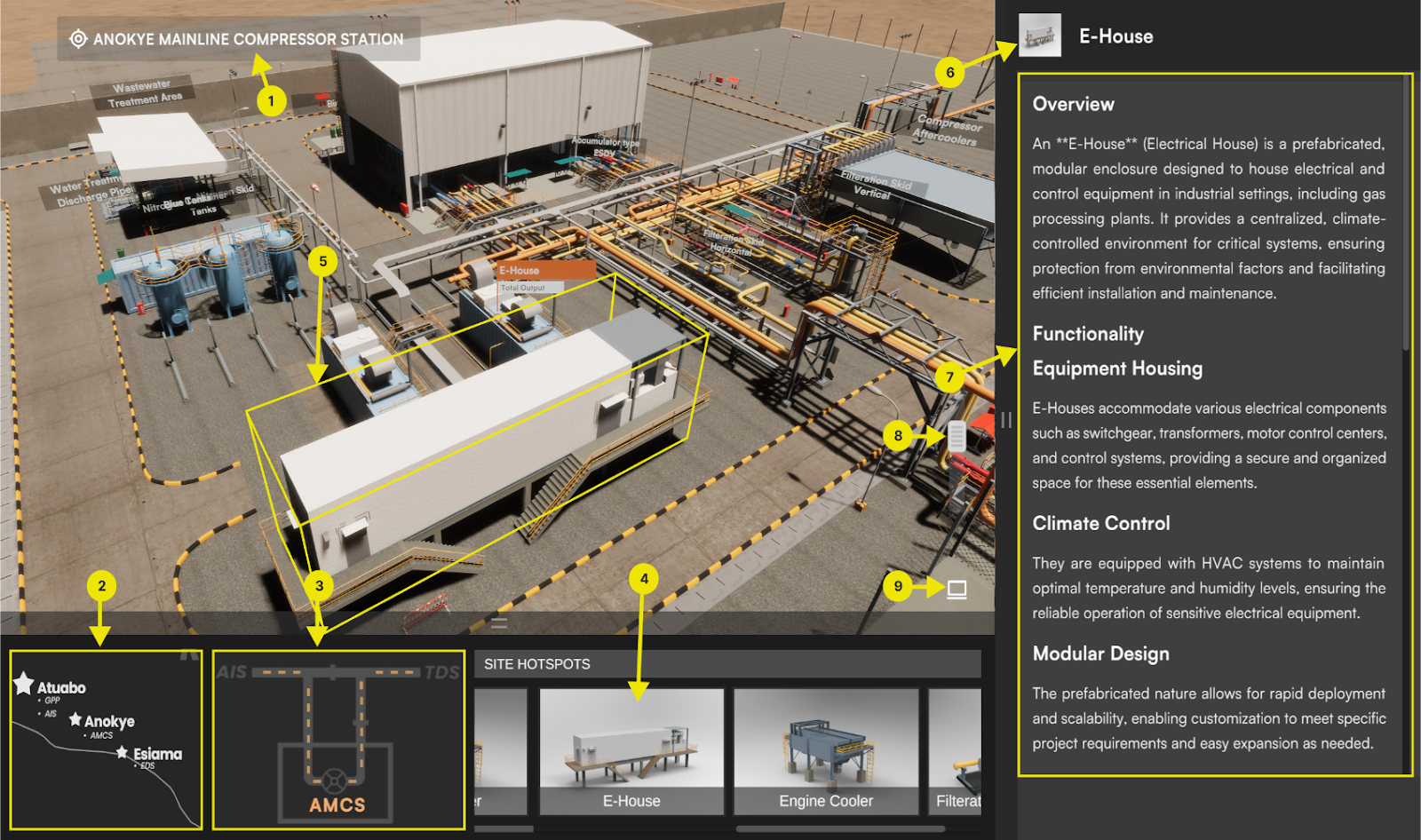Click the Compressor Aftercoolers label

pyautogui.click(x=948, y=127)
